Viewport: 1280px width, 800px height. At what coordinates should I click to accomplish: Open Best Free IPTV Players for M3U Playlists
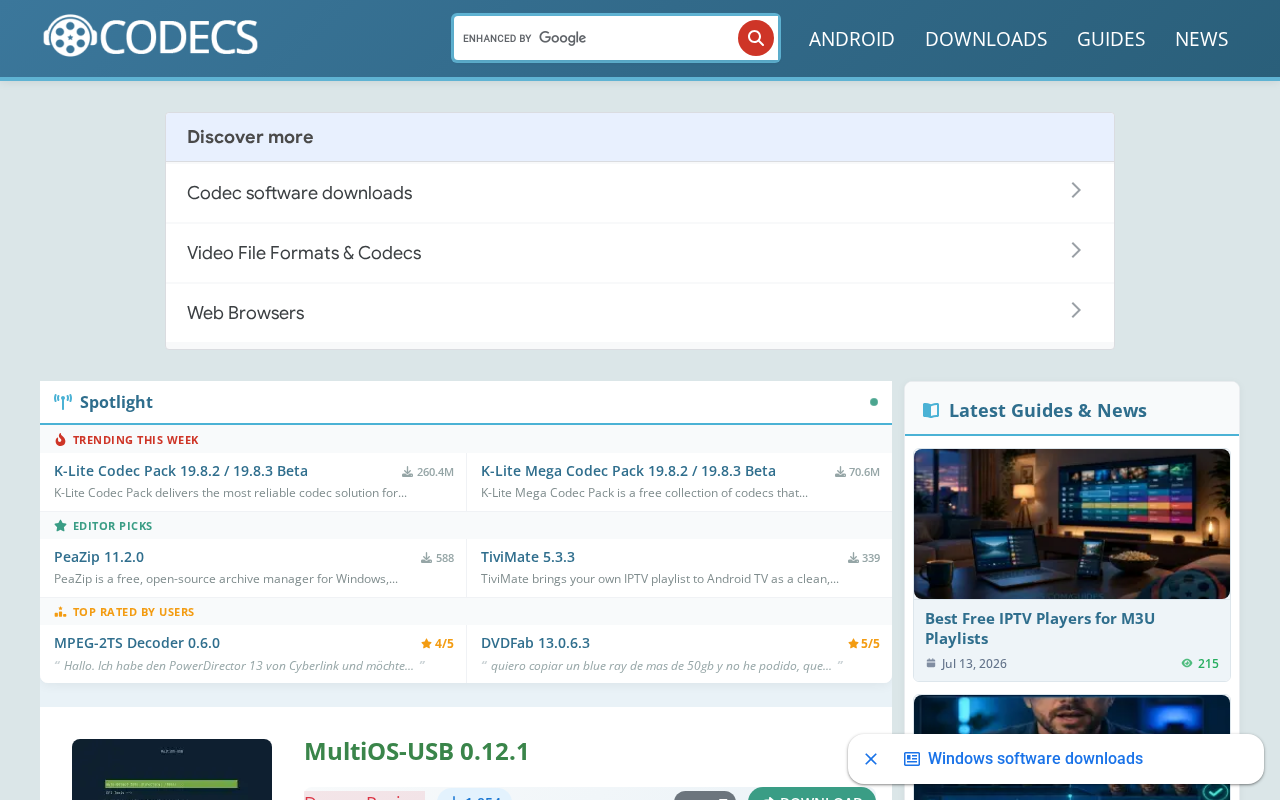(1040, 628)
